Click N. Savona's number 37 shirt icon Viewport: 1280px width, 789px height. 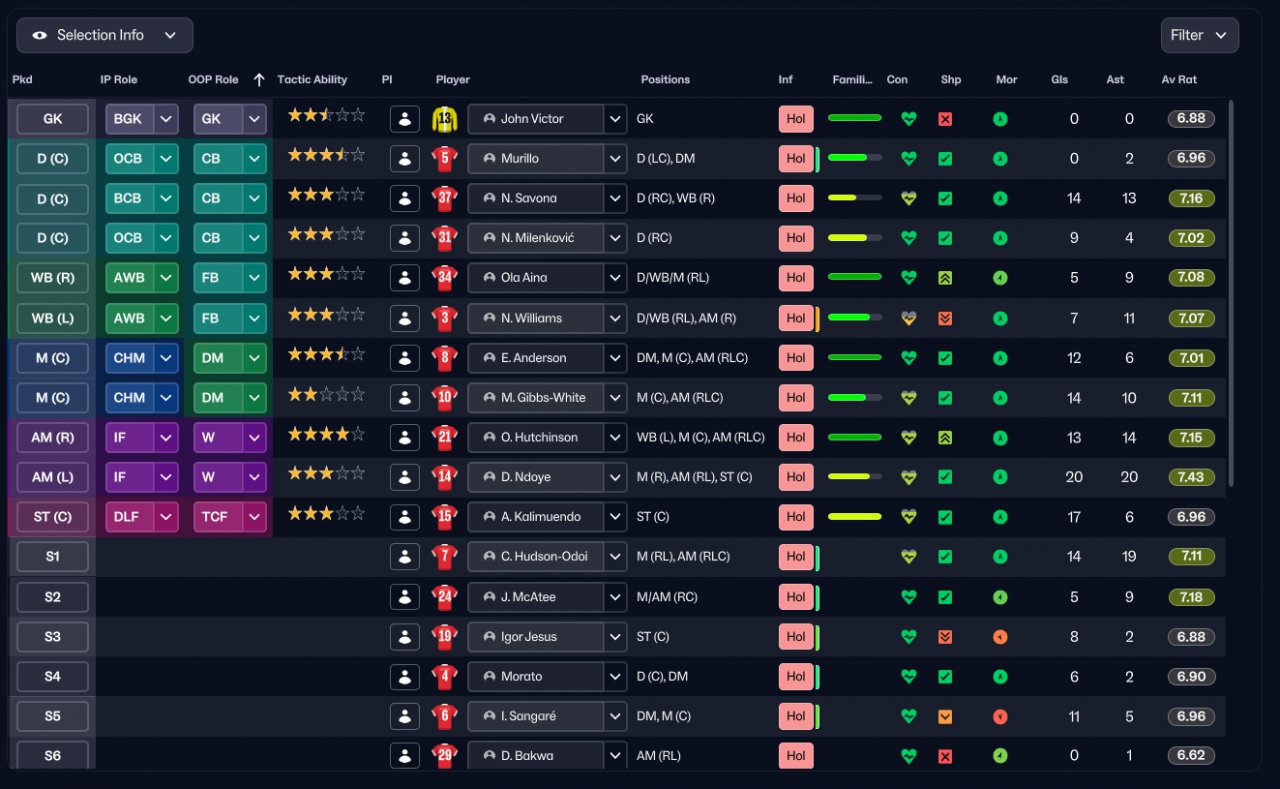pos(444,198)
